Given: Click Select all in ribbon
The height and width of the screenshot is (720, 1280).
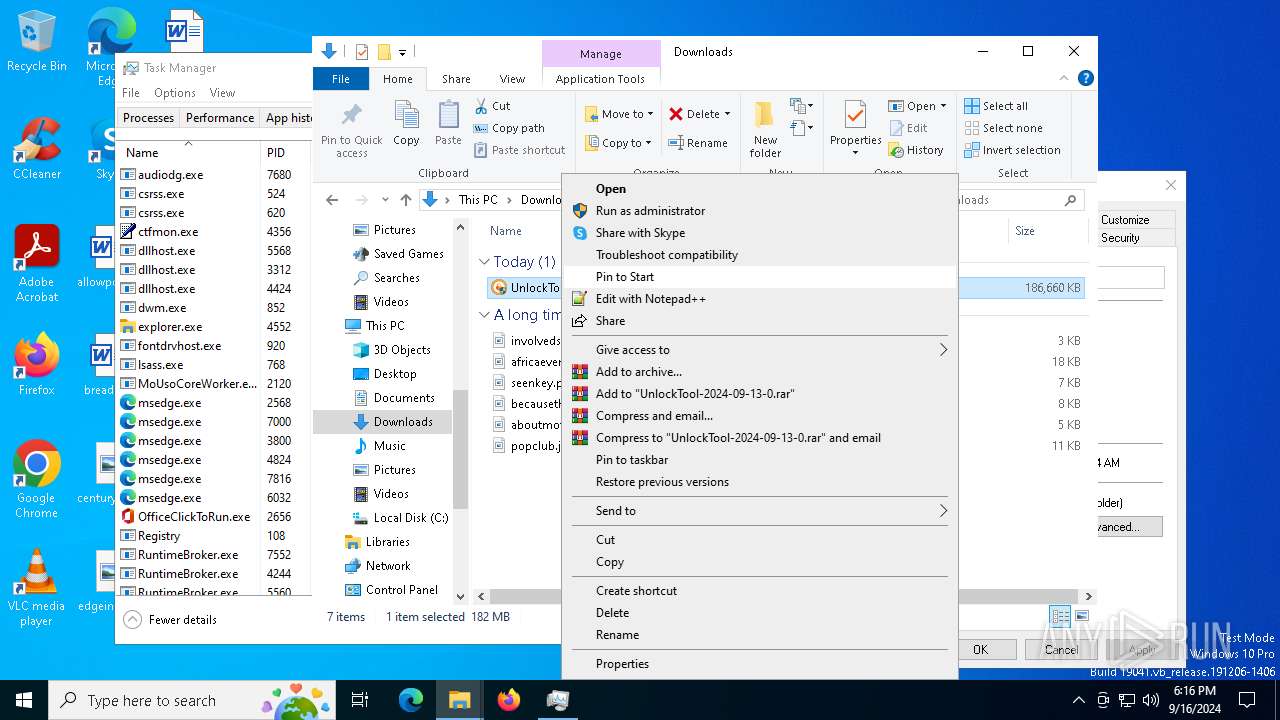Looking at the screenshot, I should [996, 106].
